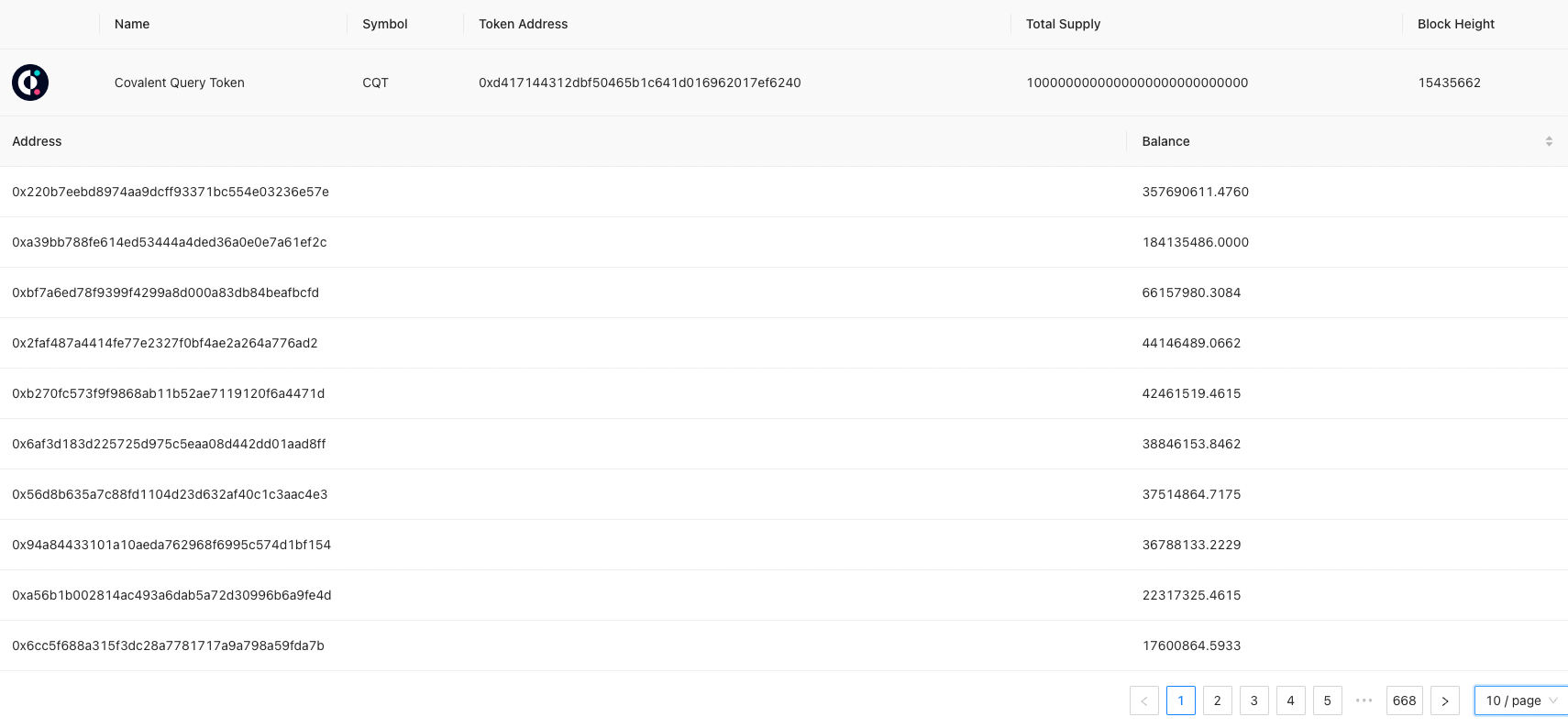Select address 0x94a84433101a10ae…f154
1568x728 pixels.
point(171,545)
